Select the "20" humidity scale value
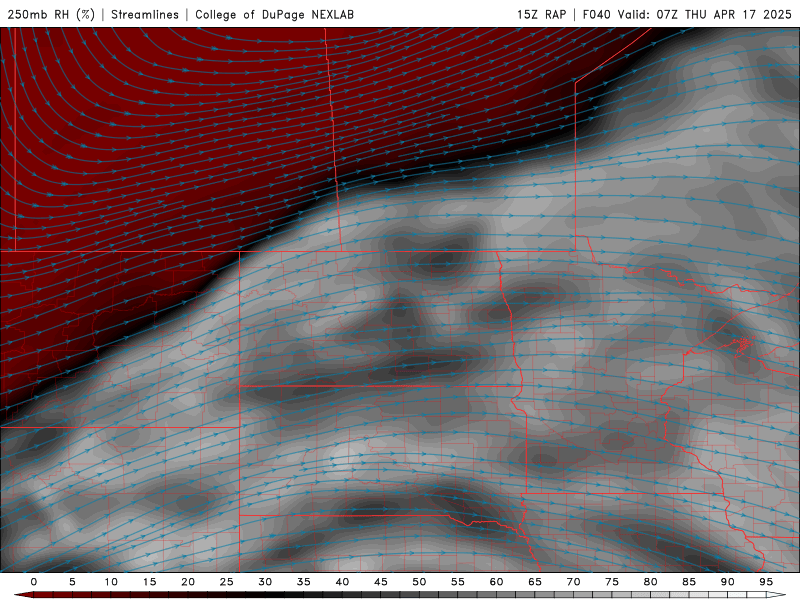 click(188, 582)
